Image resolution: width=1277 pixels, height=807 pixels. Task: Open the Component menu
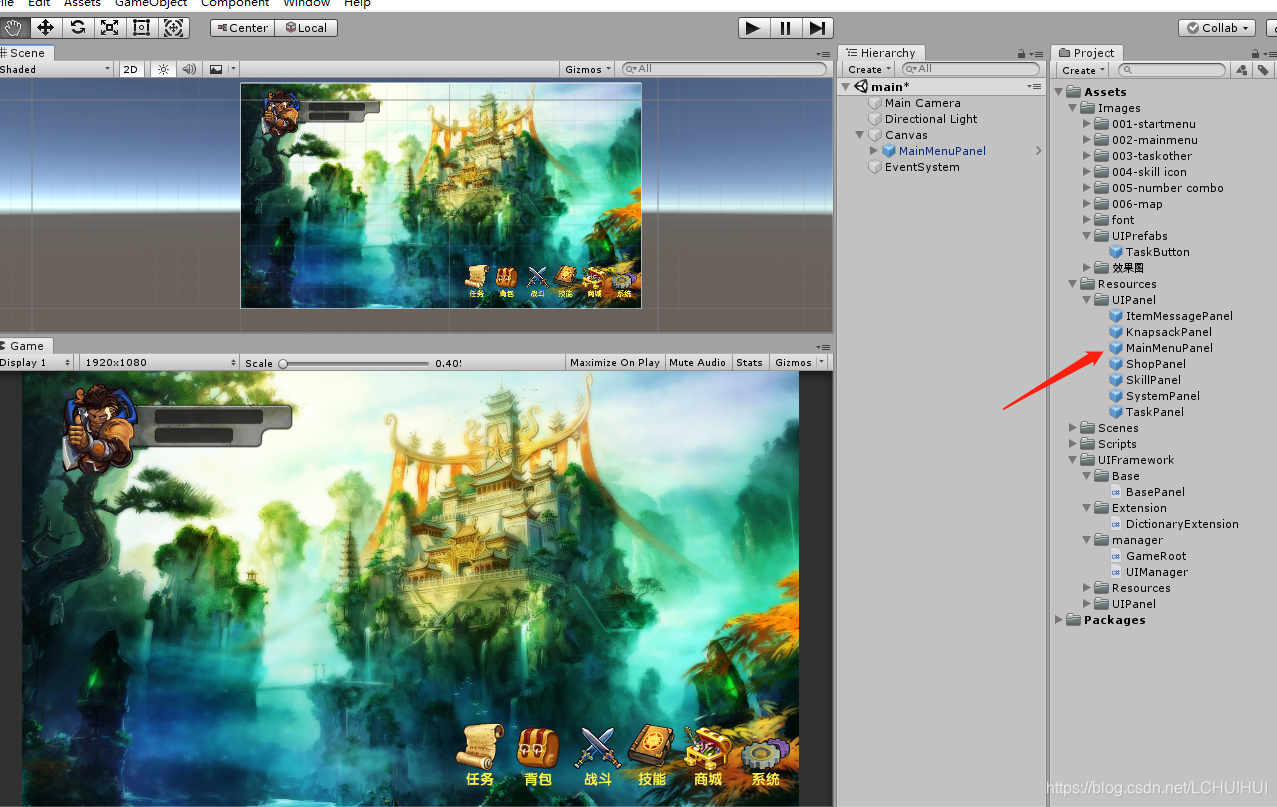(x=235, y=4)
